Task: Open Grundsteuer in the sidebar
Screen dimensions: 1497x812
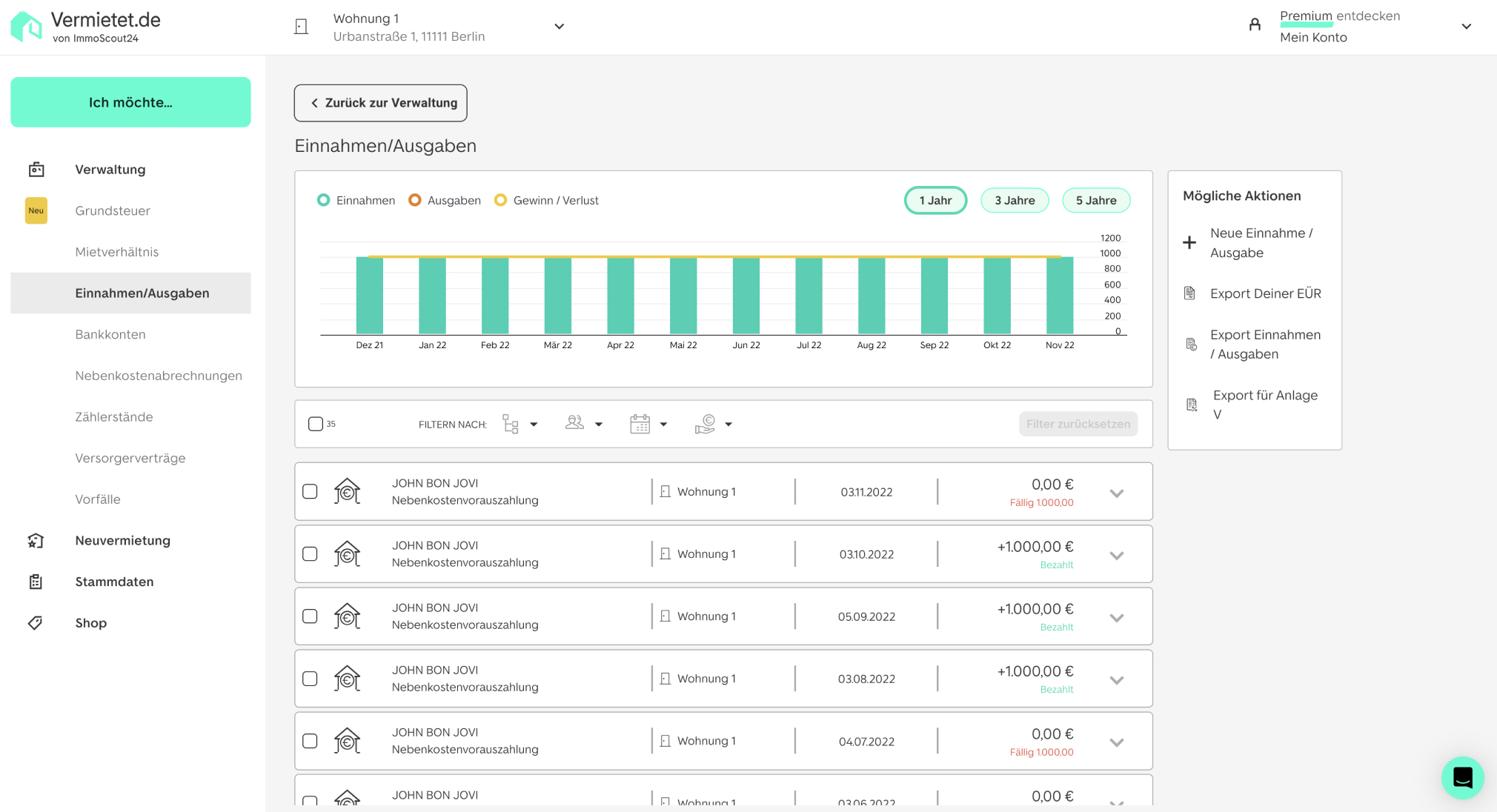Action: tap(113, 210)
